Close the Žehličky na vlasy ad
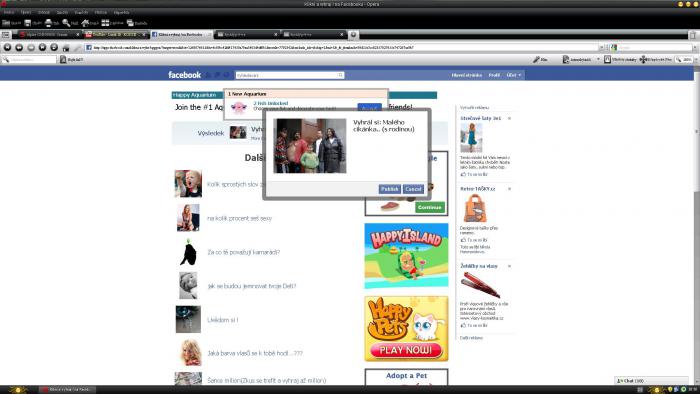 509,266
